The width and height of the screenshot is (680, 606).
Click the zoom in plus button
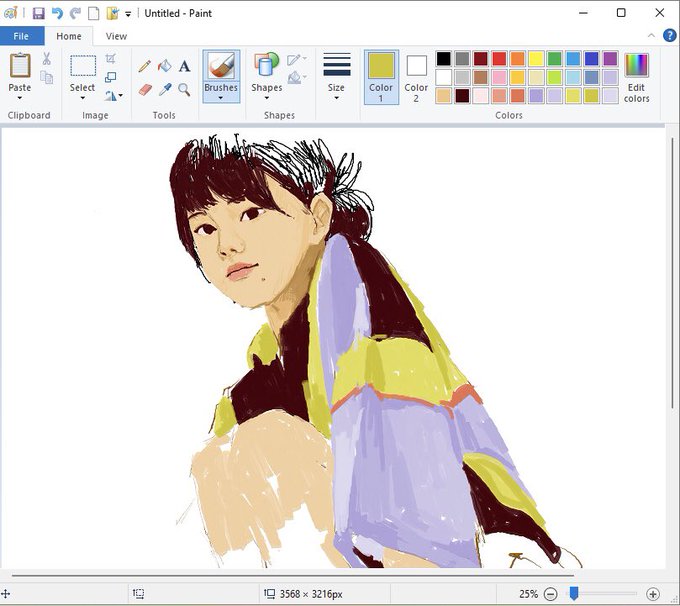pyautogui.click(x=653, y=594)
